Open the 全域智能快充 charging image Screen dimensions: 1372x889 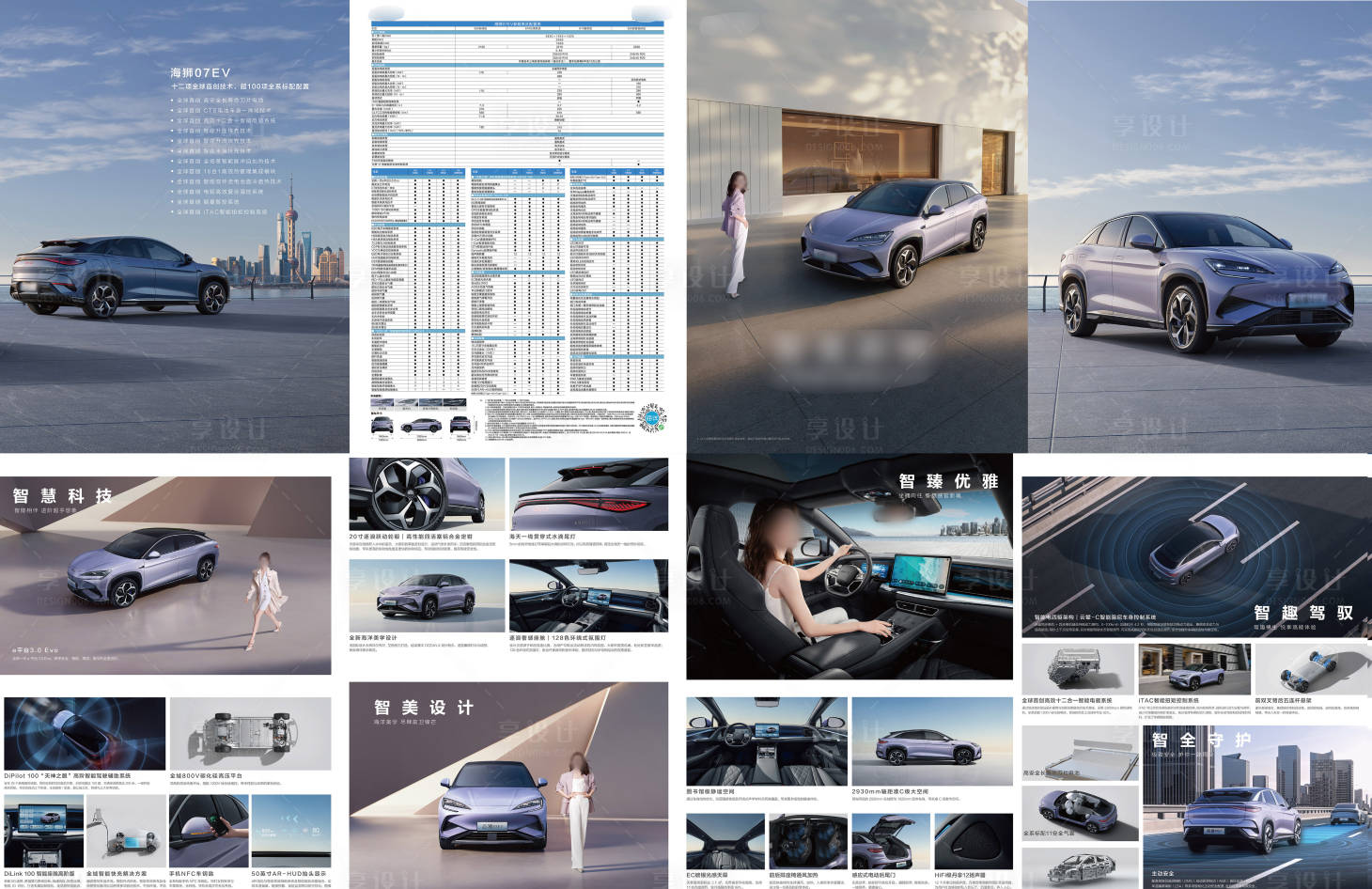(126, 832)
